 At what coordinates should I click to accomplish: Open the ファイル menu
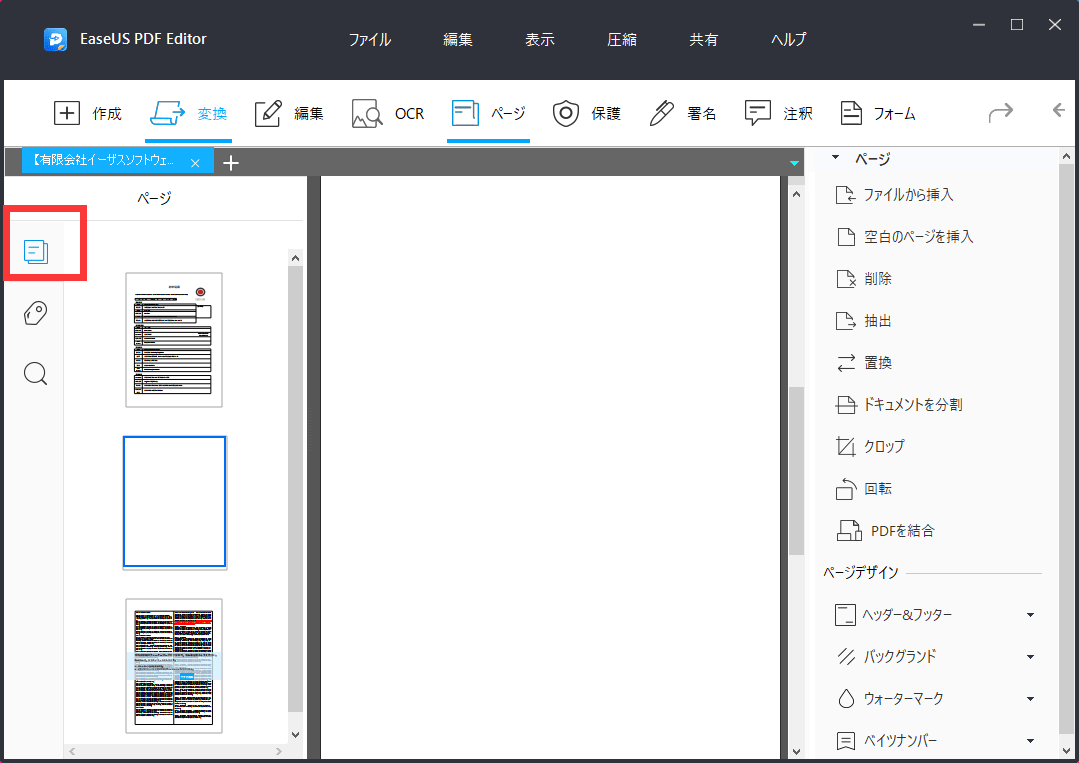[x=369, y=40]
